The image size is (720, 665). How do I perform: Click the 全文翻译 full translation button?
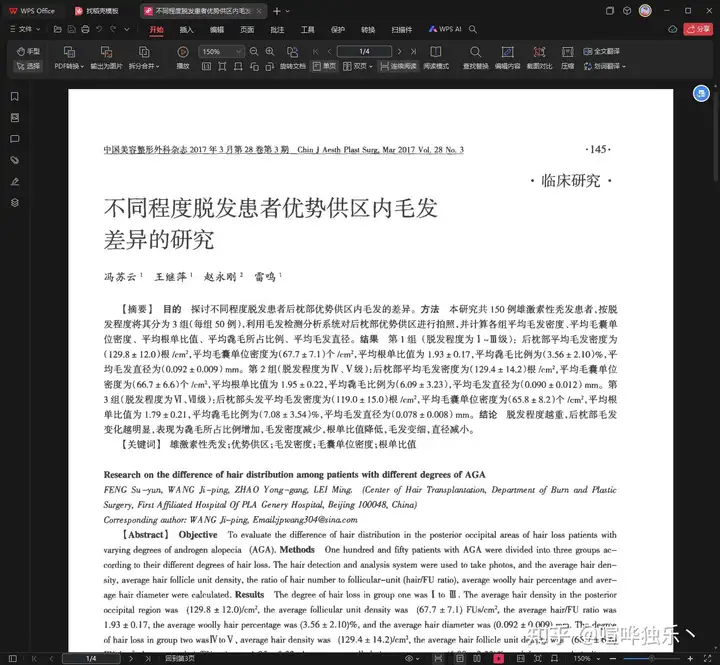(602, 51)
